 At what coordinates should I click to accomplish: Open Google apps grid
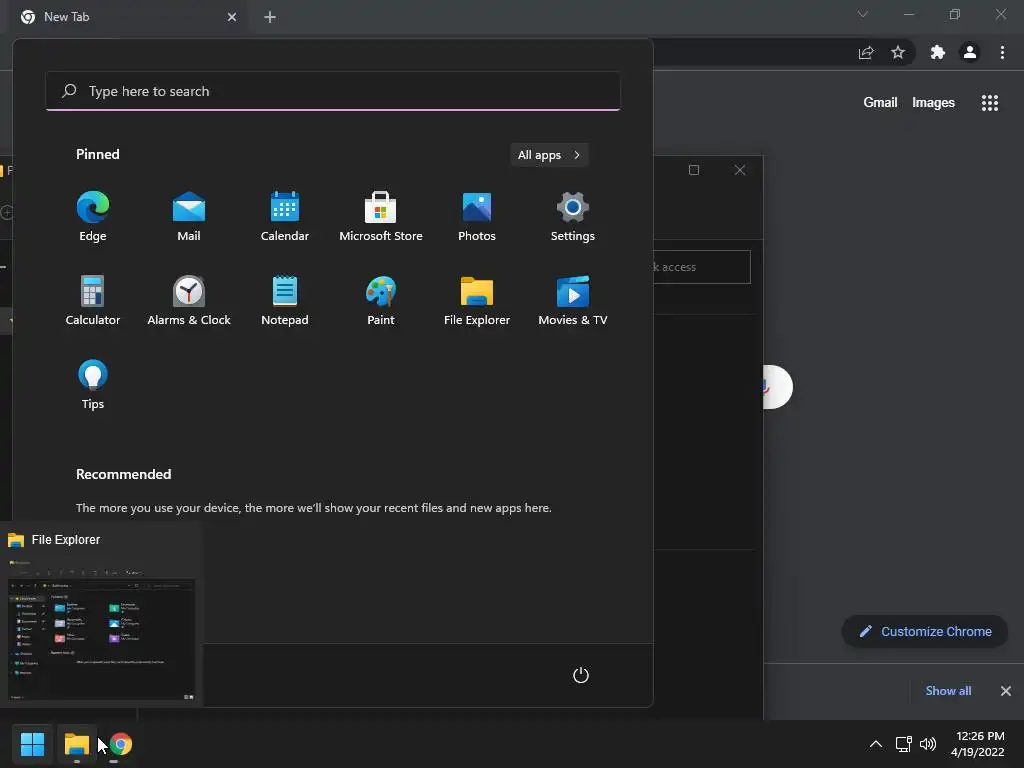point(990,103)
